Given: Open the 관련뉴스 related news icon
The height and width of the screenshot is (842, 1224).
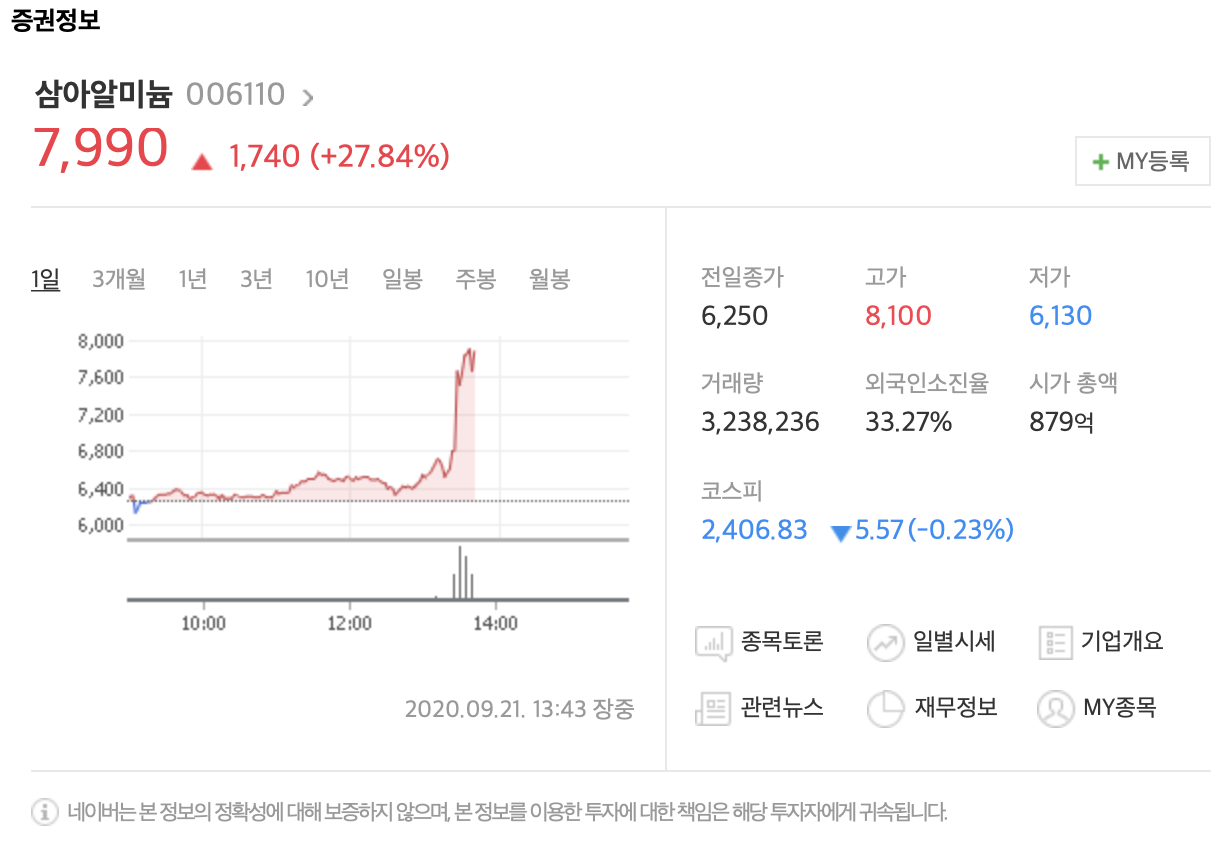Looking at the screenshot, I should click(714, 708).
